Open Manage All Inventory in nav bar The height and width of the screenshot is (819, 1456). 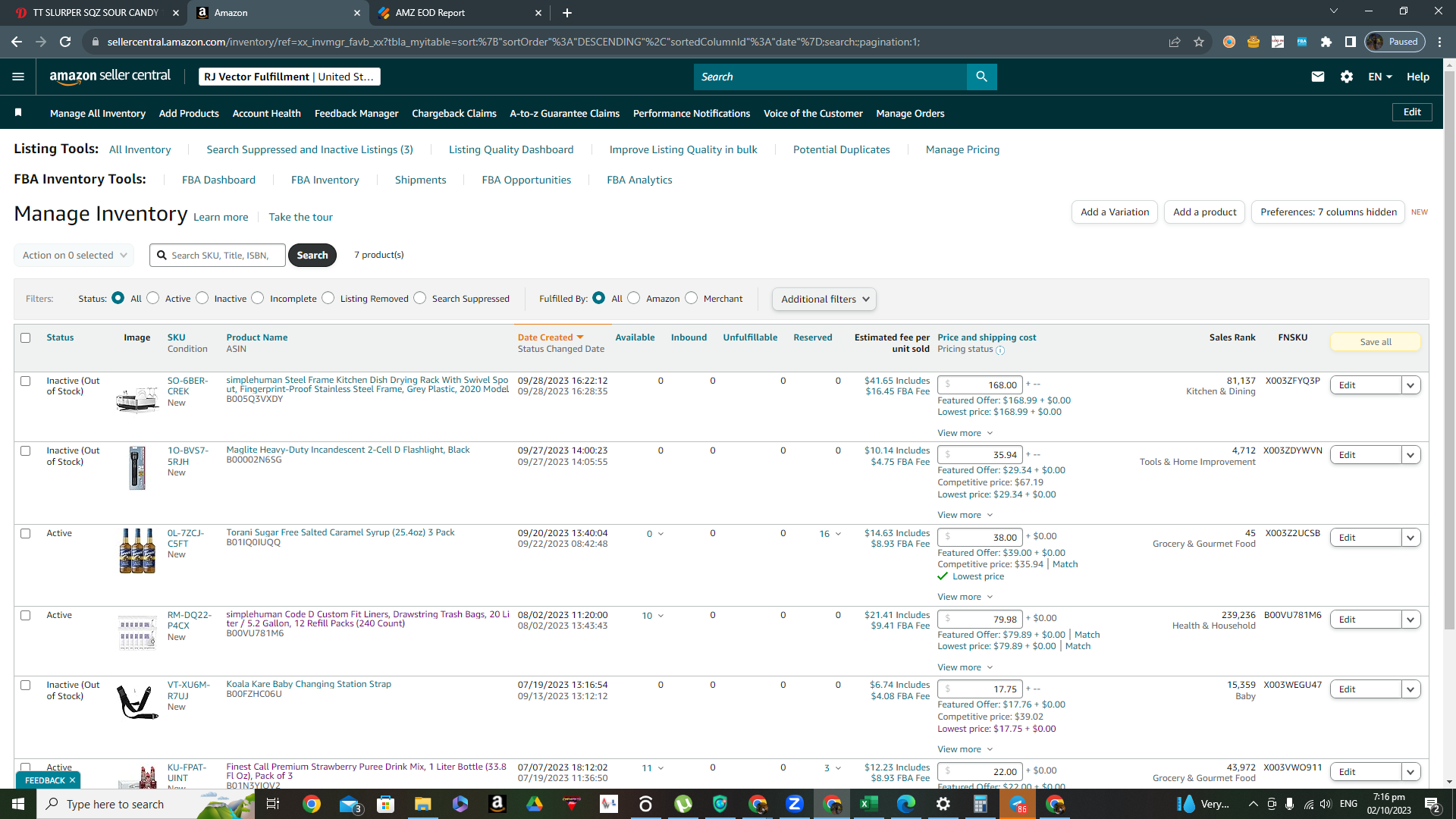[98, 113]
